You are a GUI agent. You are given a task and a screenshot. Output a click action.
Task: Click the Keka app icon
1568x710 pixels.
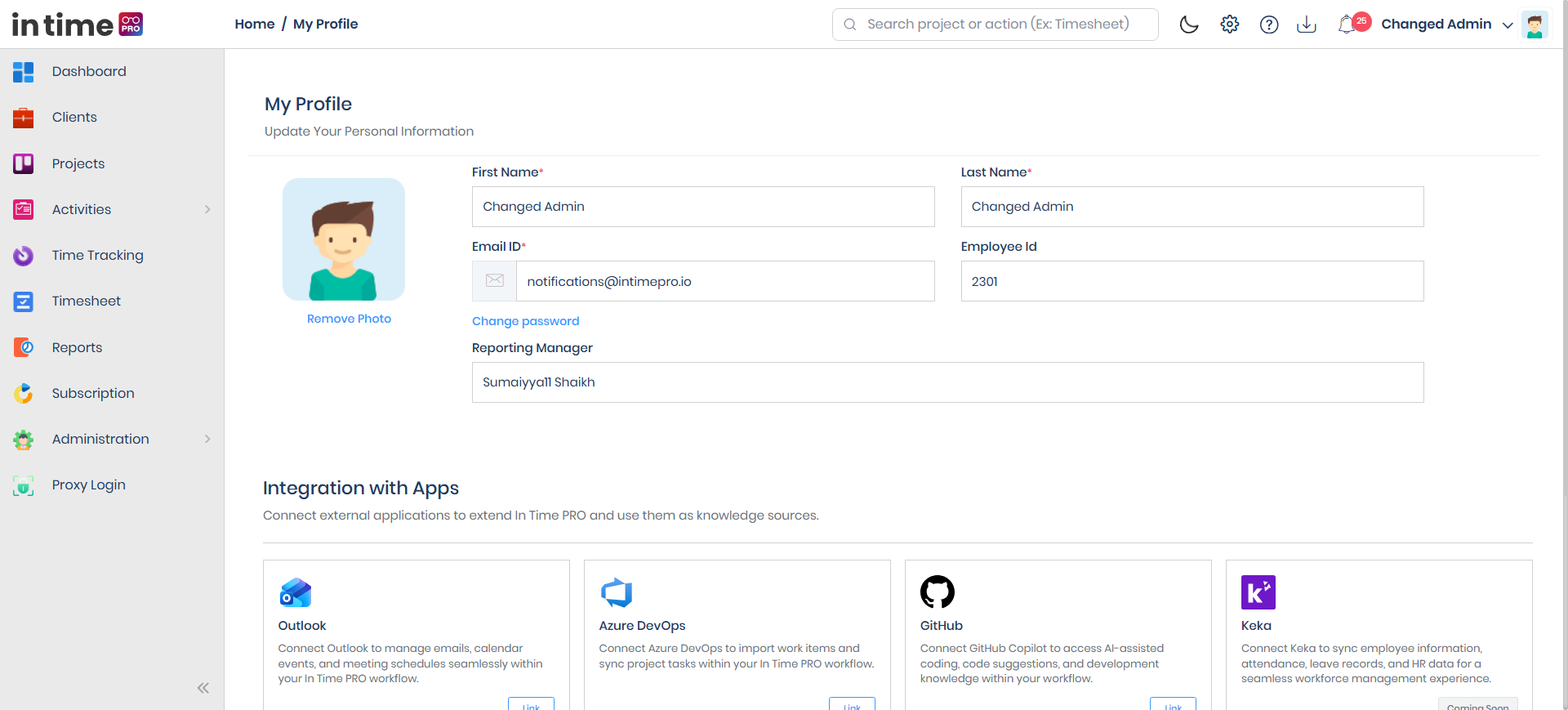1258,592
